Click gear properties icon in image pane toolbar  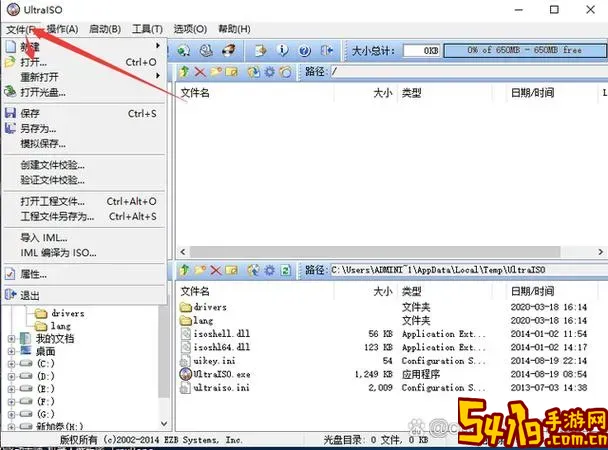269,72
